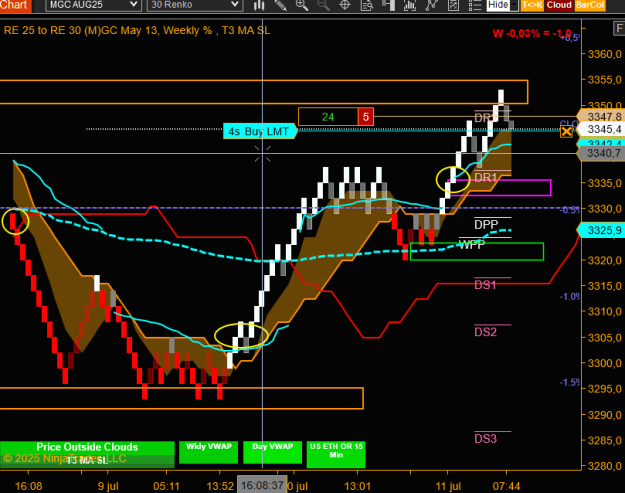Click the 3325,9 cyan price marker

click(x=600, y=230)
